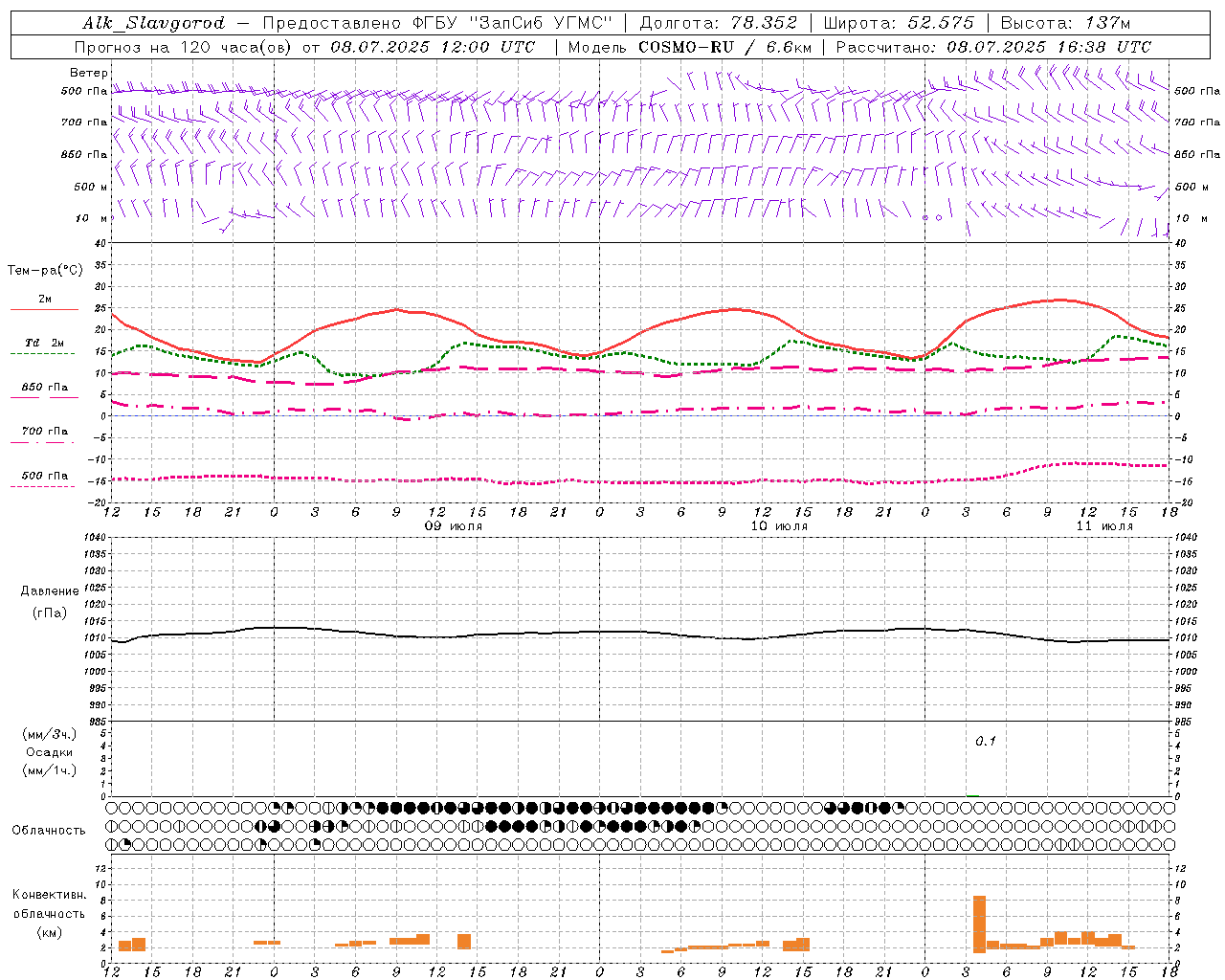Click the Высота: 137м value

(1065, 23)
